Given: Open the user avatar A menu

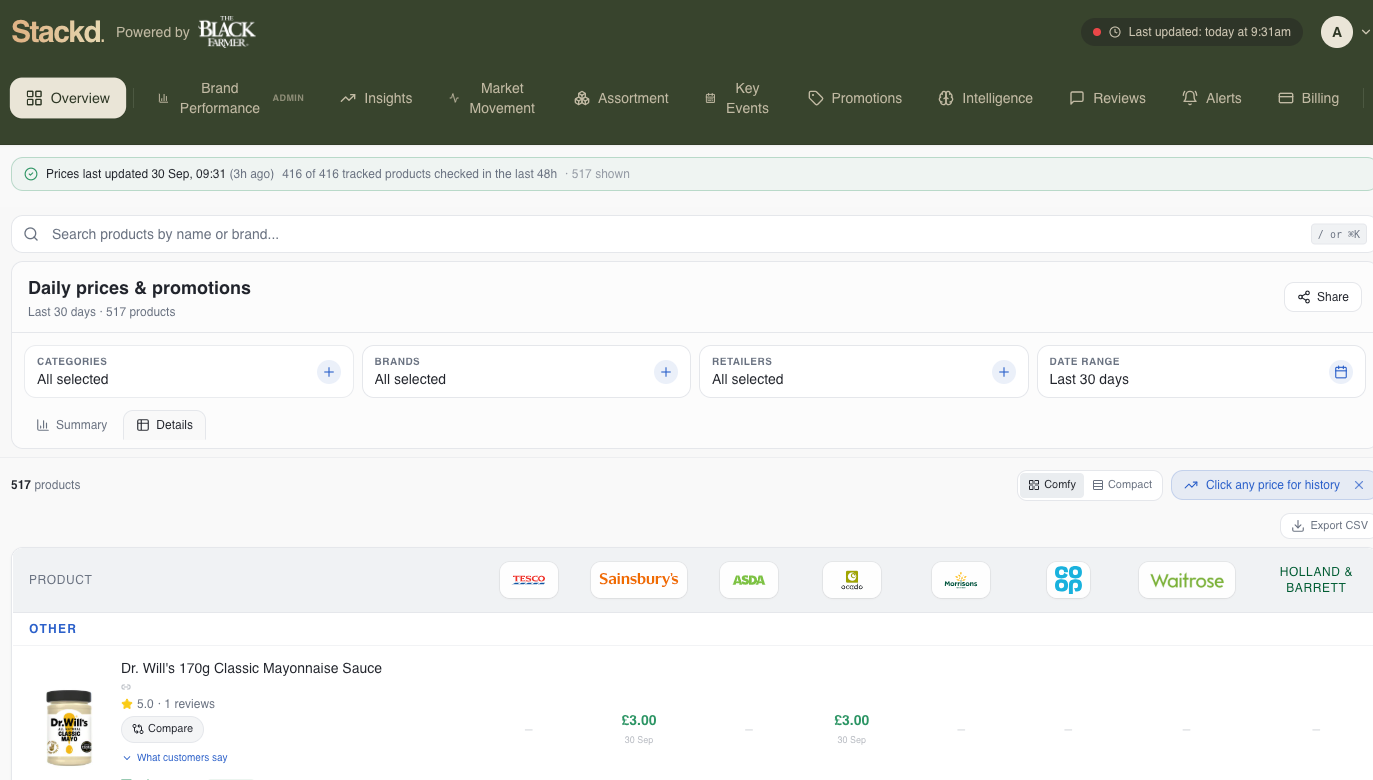Looking at the screenshot, I should pos(1337,32).
